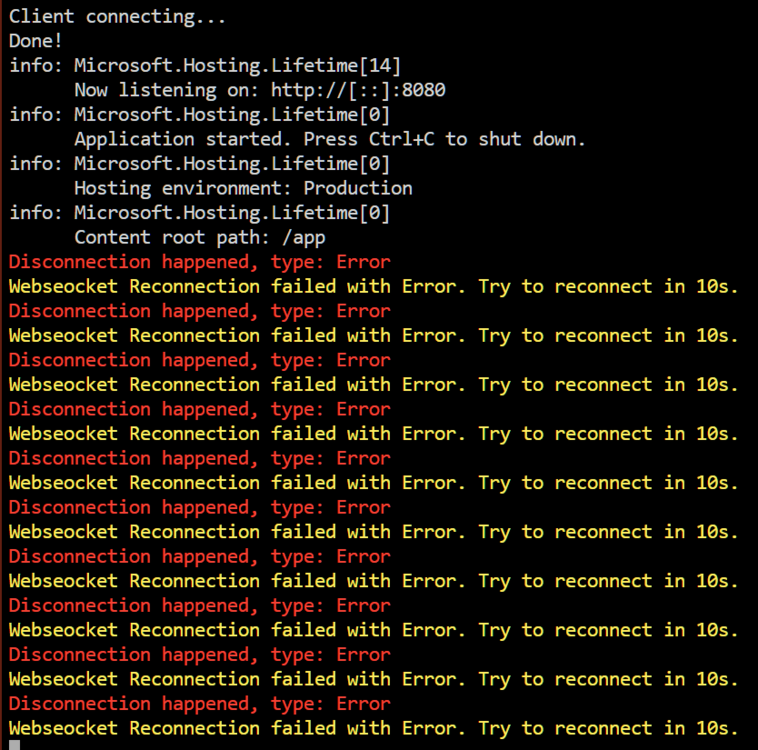The width and height of the screenshot is (758, 750).
Task: Click the first yellow "Webseocket Reconnection failed" line
Action: point(374,287)
